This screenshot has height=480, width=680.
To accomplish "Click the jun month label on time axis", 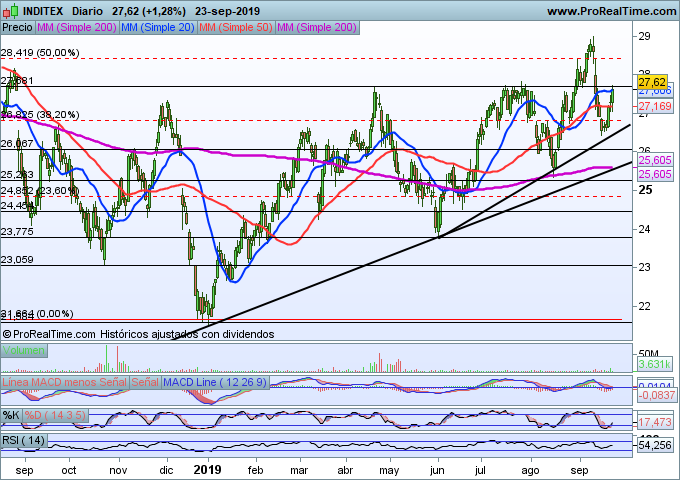I will click(x=437, y=470).
